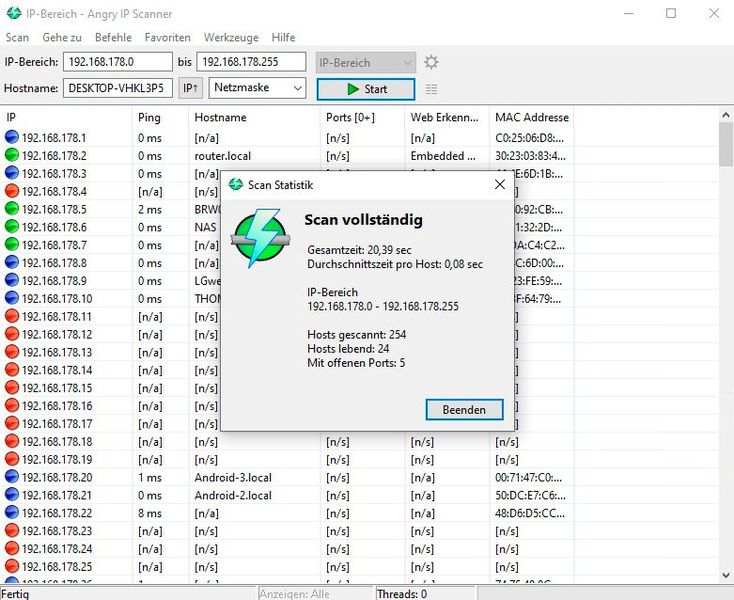Click the blue status icon for 192.168.178.9
The height and width of the screenshot is (600, 734).
(x=12, y=280)
